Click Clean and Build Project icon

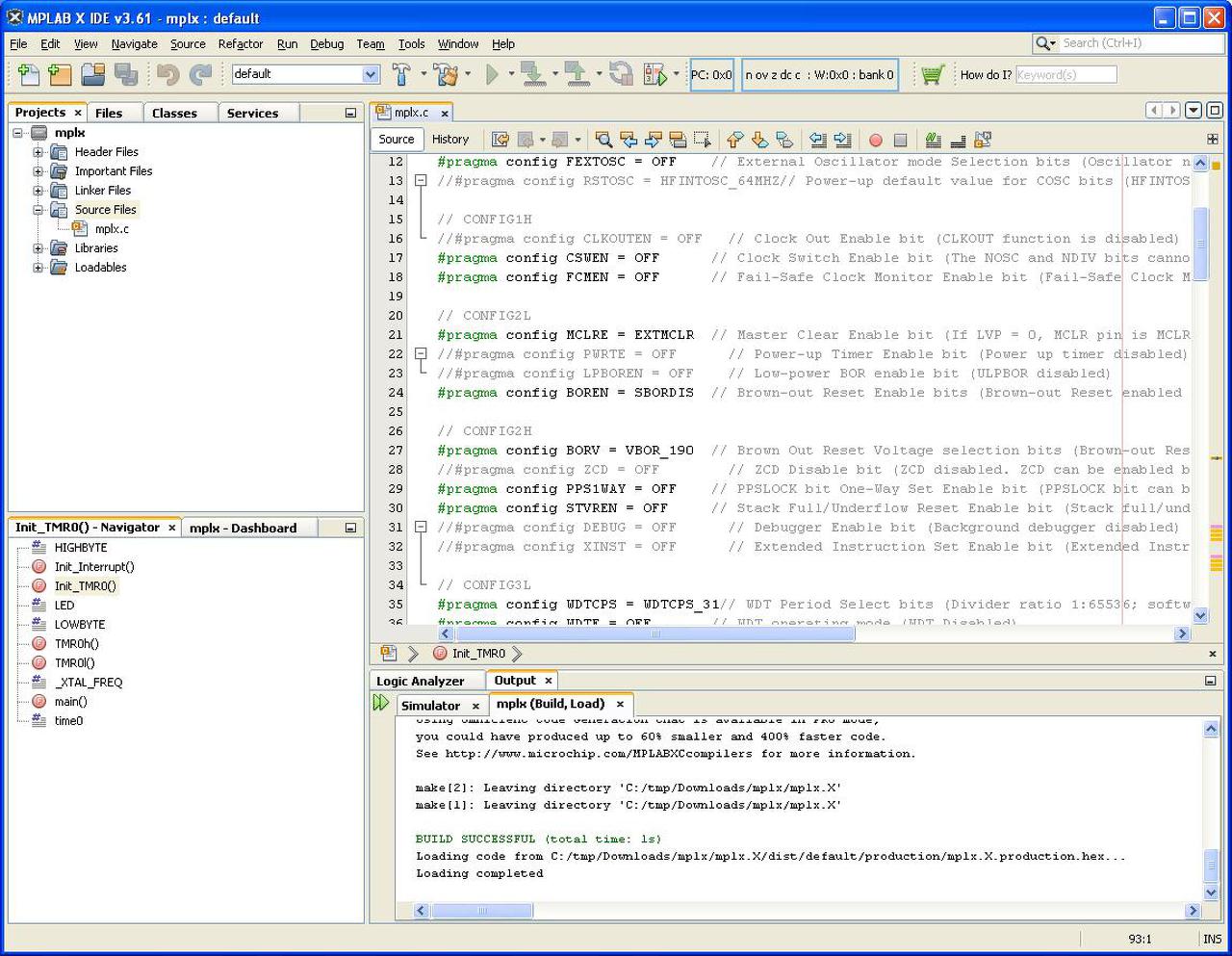[x=445, y=74]
